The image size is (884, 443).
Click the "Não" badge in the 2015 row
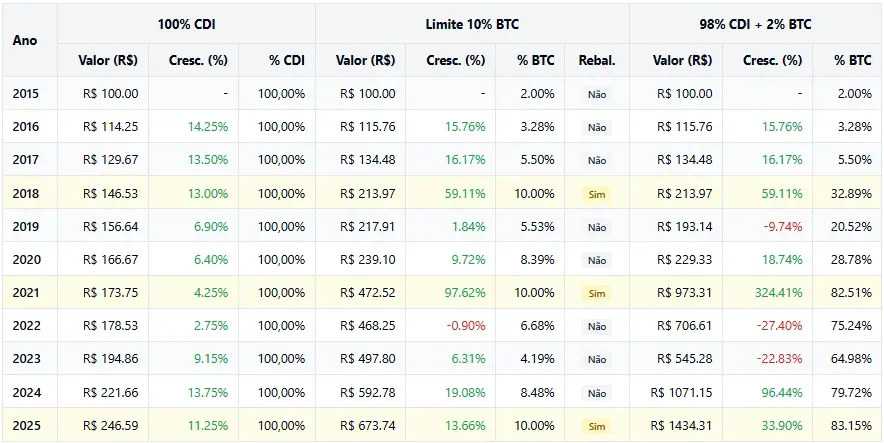596,95
